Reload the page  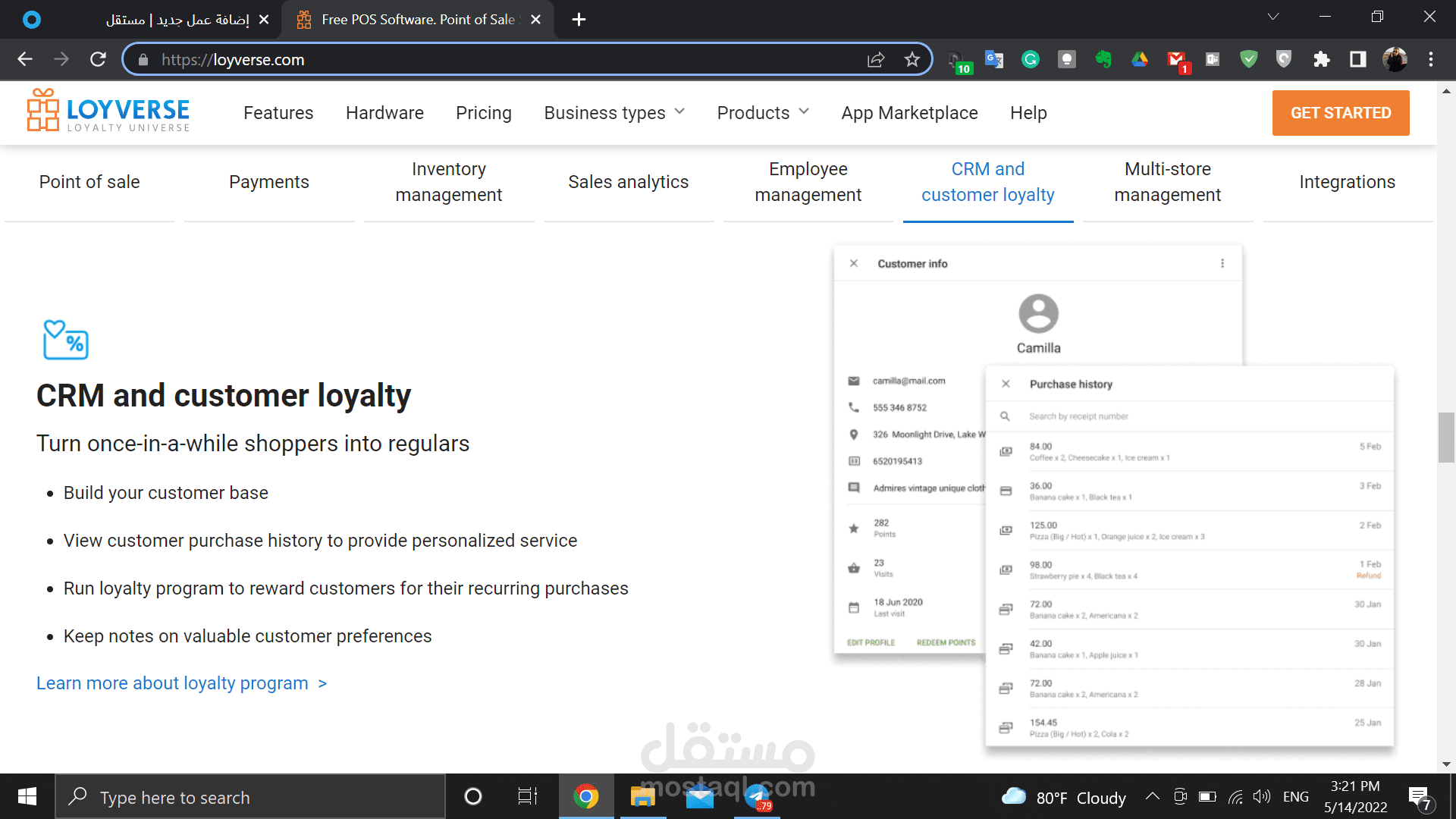(98, 60)
